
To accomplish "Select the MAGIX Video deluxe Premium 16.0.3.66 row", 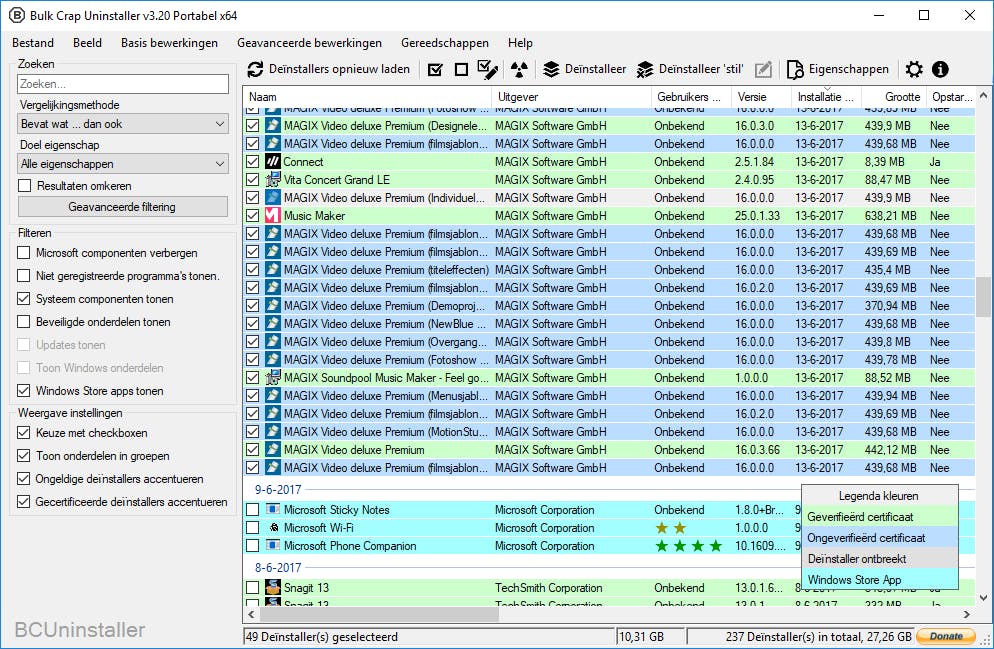I will 609,449.
